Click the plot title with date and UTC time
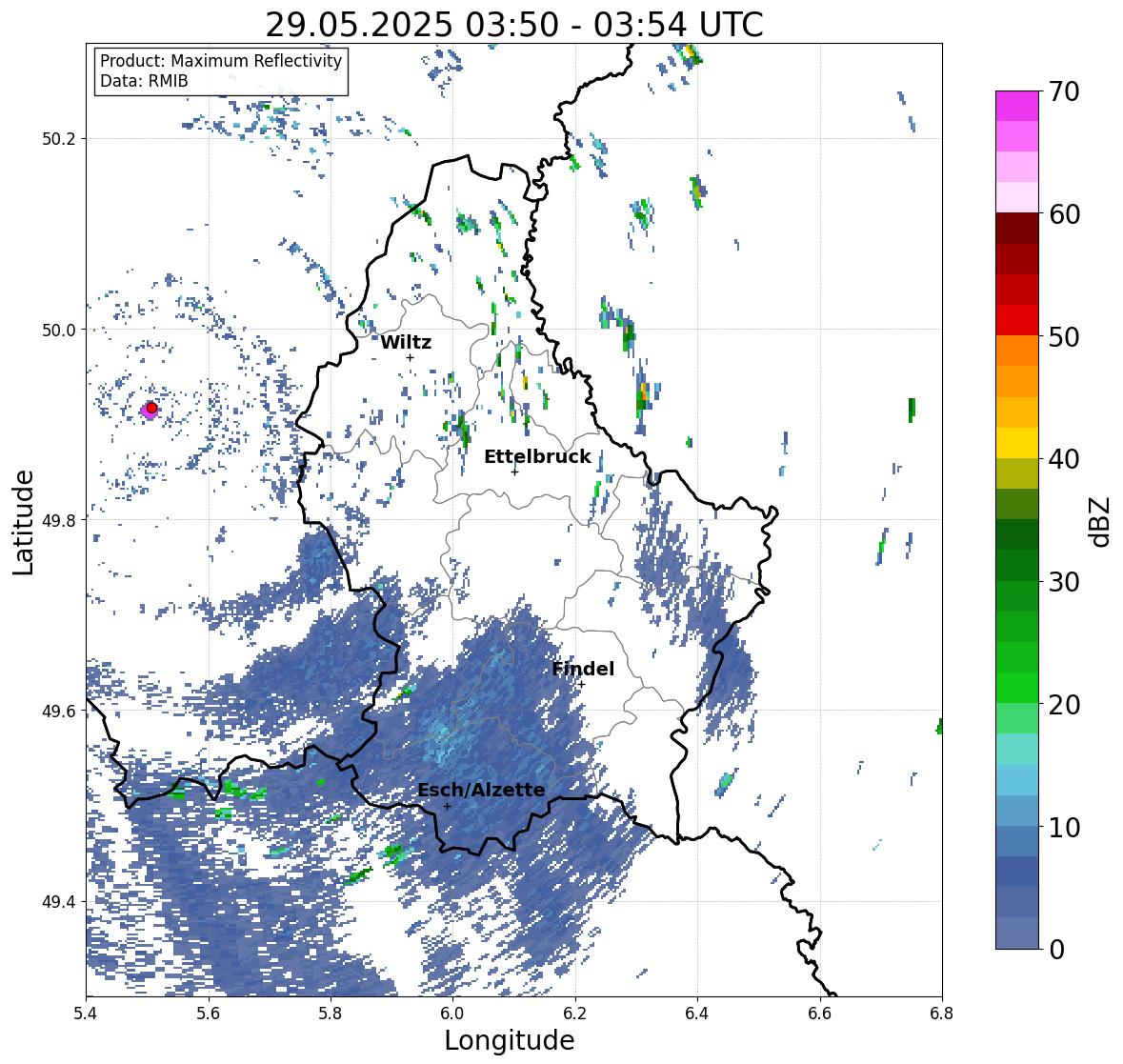This screenshot has height=1064, width=1123. [514, 25]
